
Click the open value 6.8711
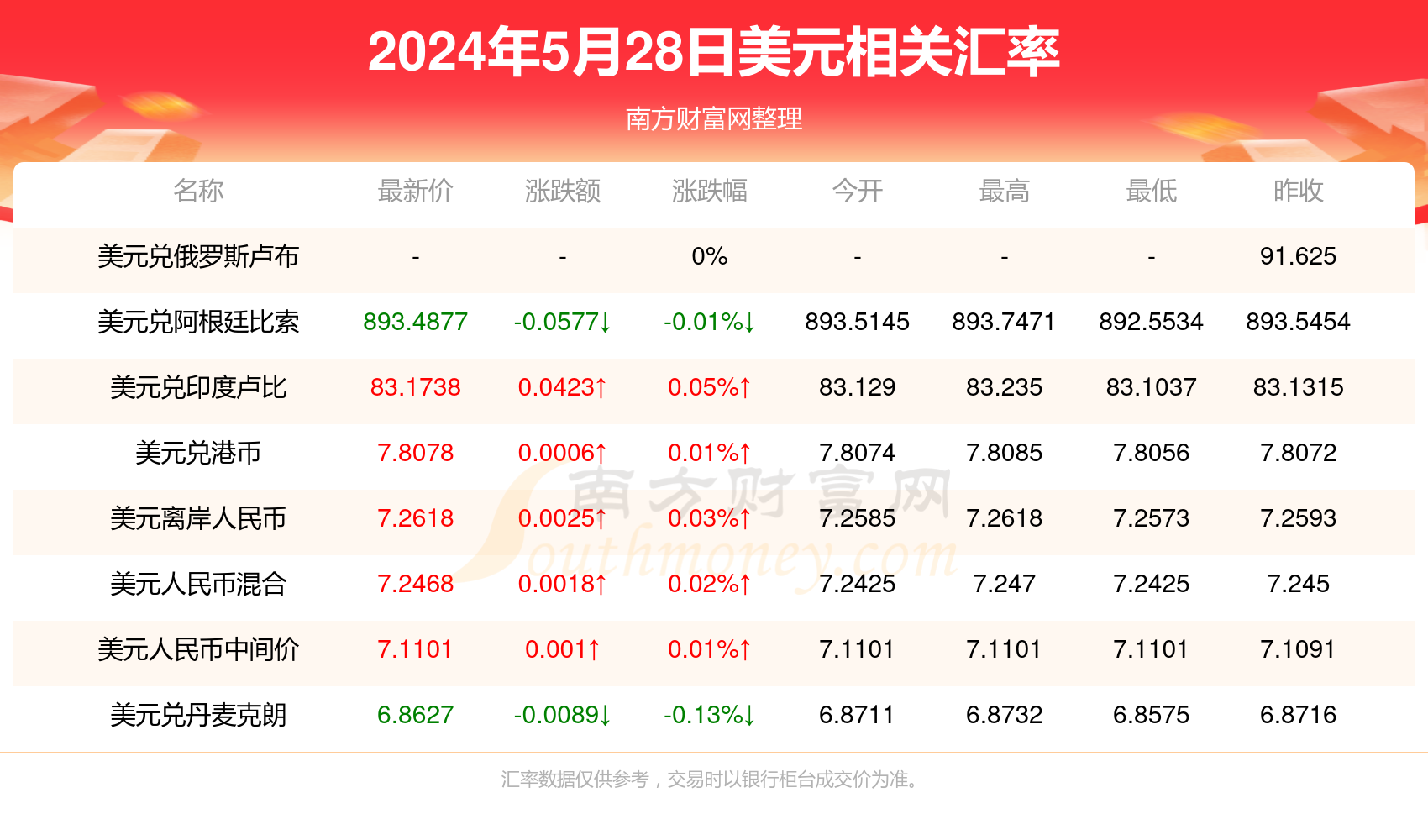(857, 715)
